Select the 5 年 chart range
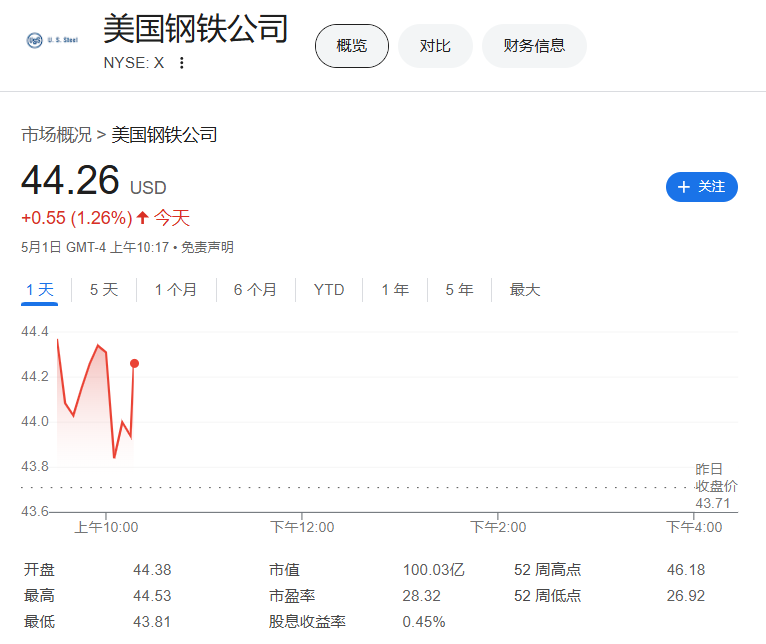766x644 pixels. [x=459, y=290]
